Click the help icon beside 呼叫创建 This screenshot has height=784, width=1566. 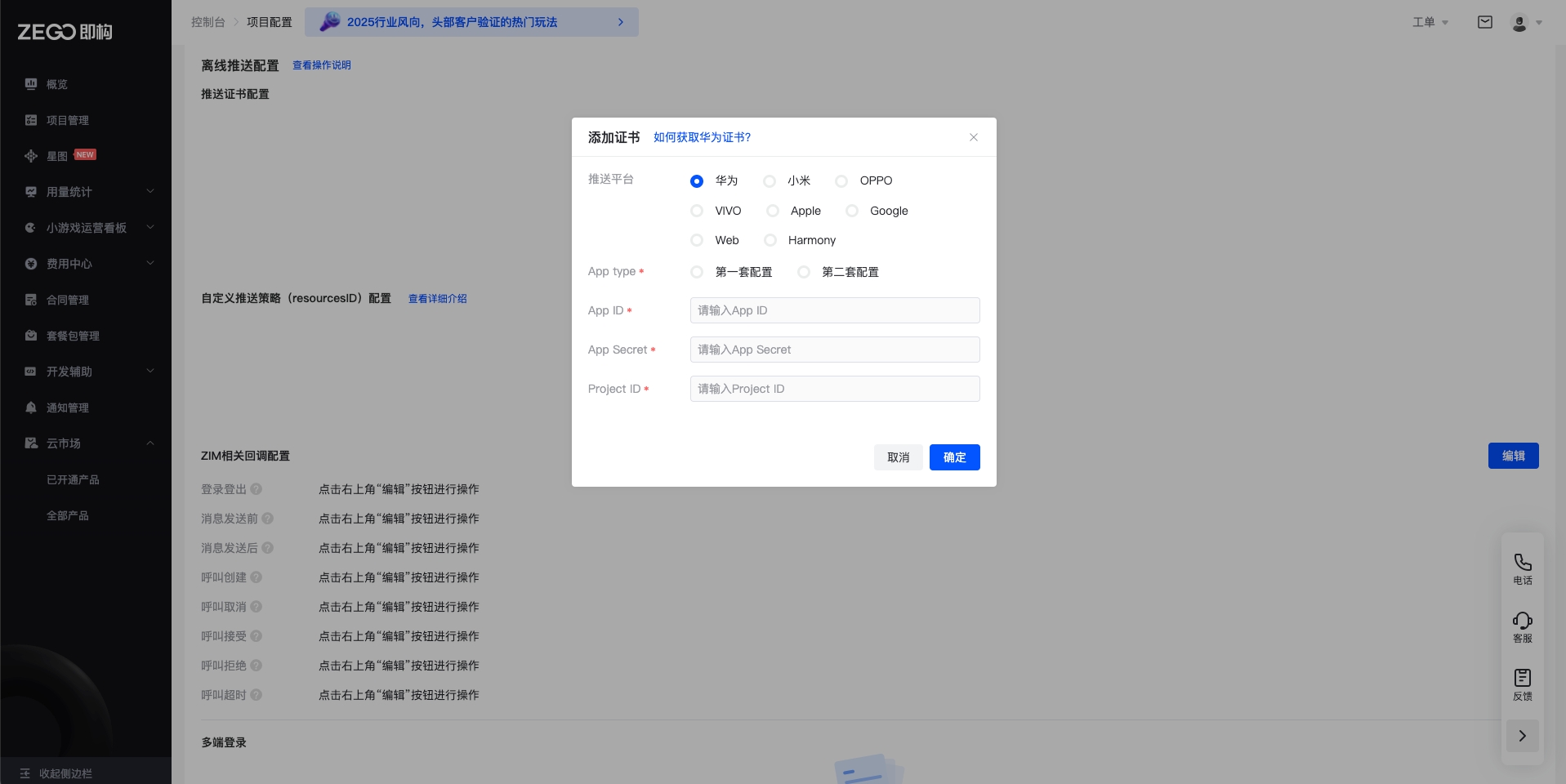tap(257, 577)
